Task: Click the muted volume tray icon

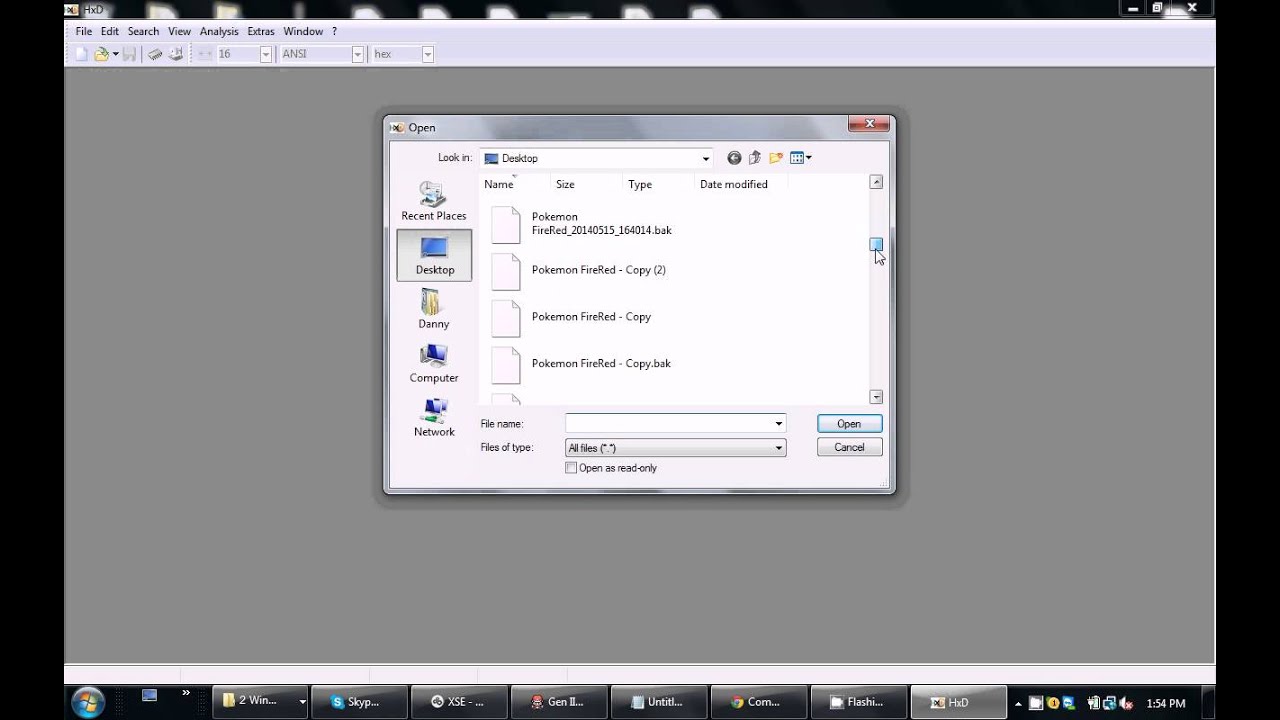Action: click(x=1126, y=703)
